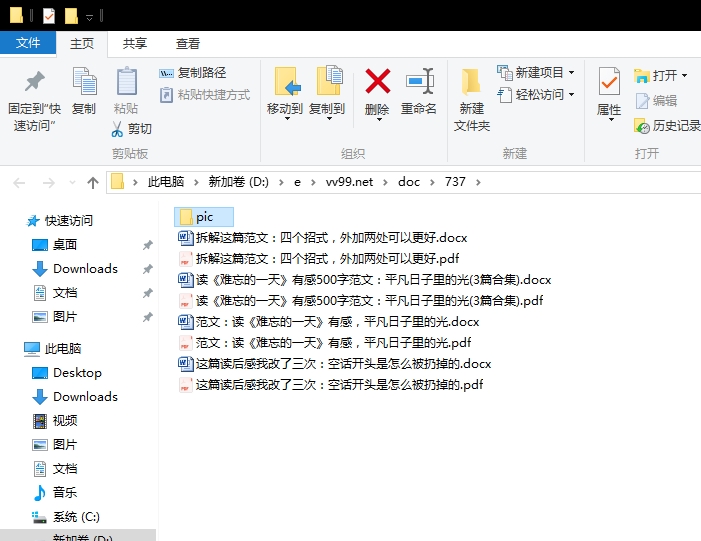Click the Pin to Quick access icon
Viewport: 701px width, 541px height.
(x=34, y=82)
